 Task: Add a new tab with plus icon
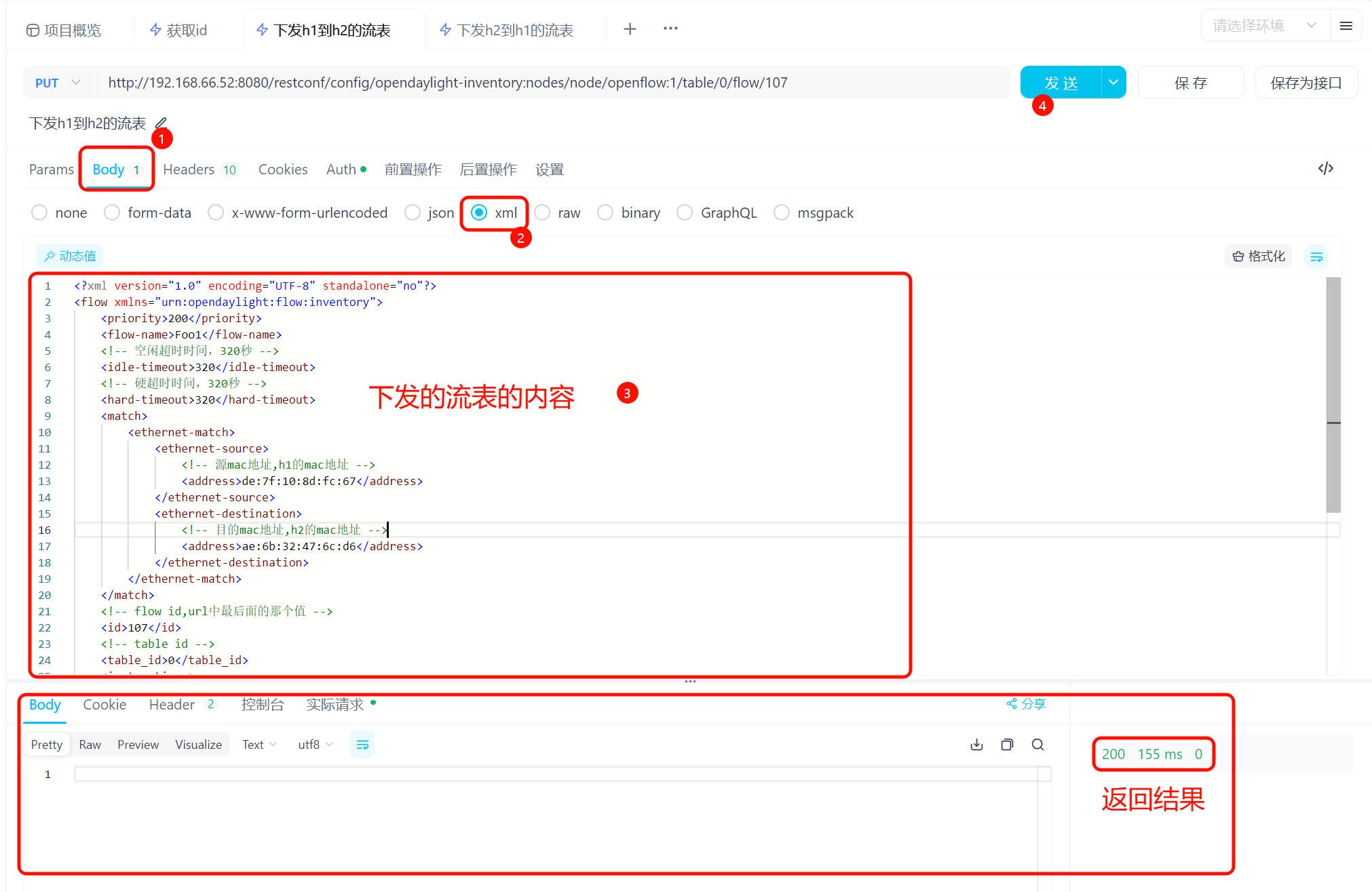(x=630, y=28)
